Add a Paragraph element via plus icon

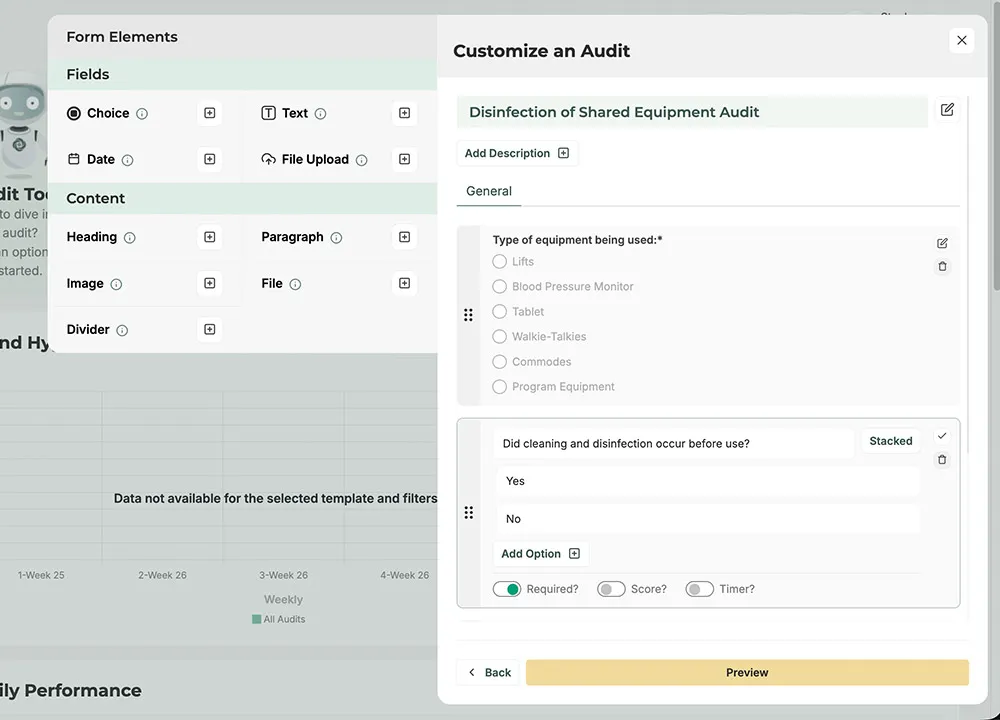(404, 237)
